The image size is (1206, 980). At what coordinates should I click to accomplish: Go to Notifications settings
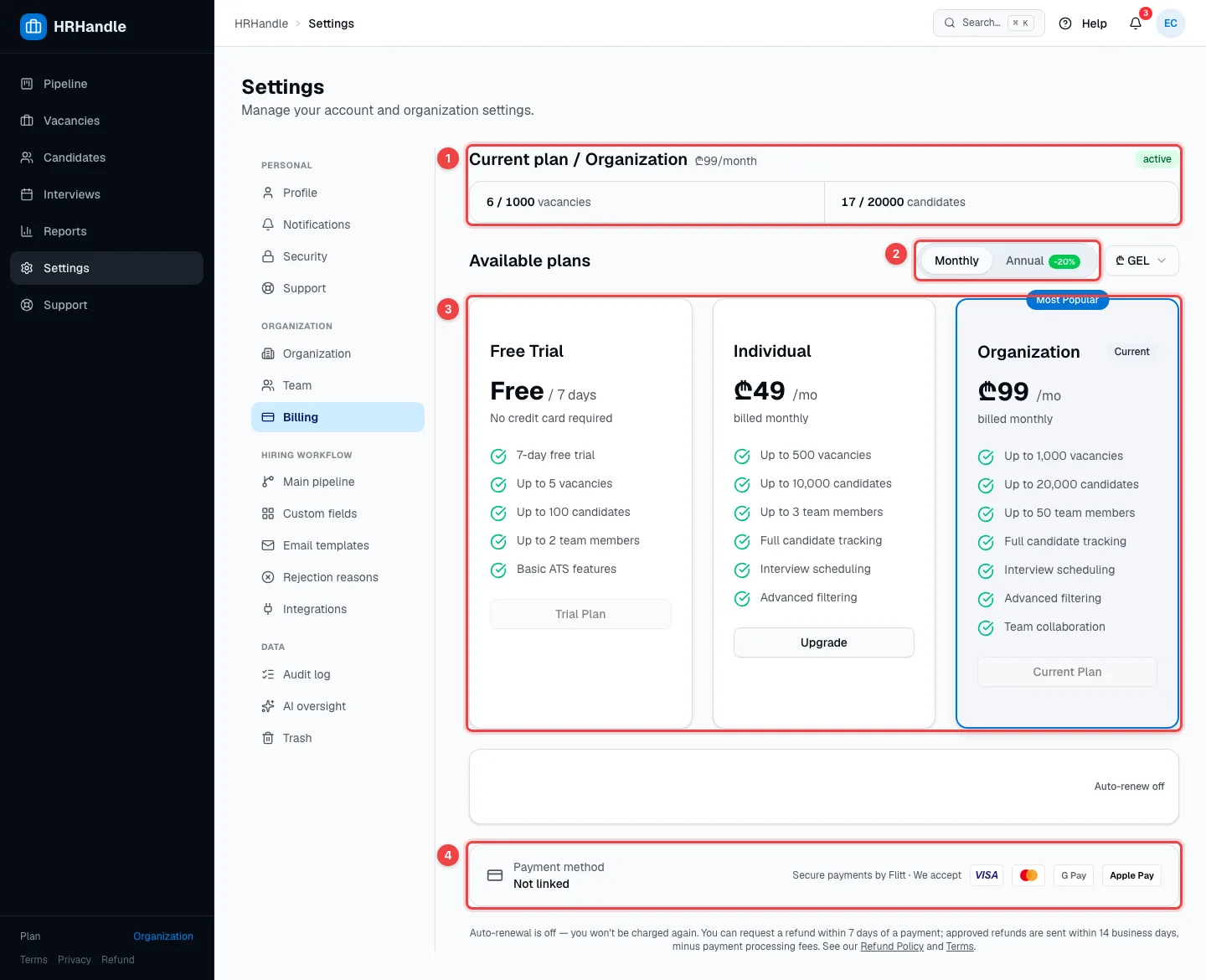(x=338, y=224)
